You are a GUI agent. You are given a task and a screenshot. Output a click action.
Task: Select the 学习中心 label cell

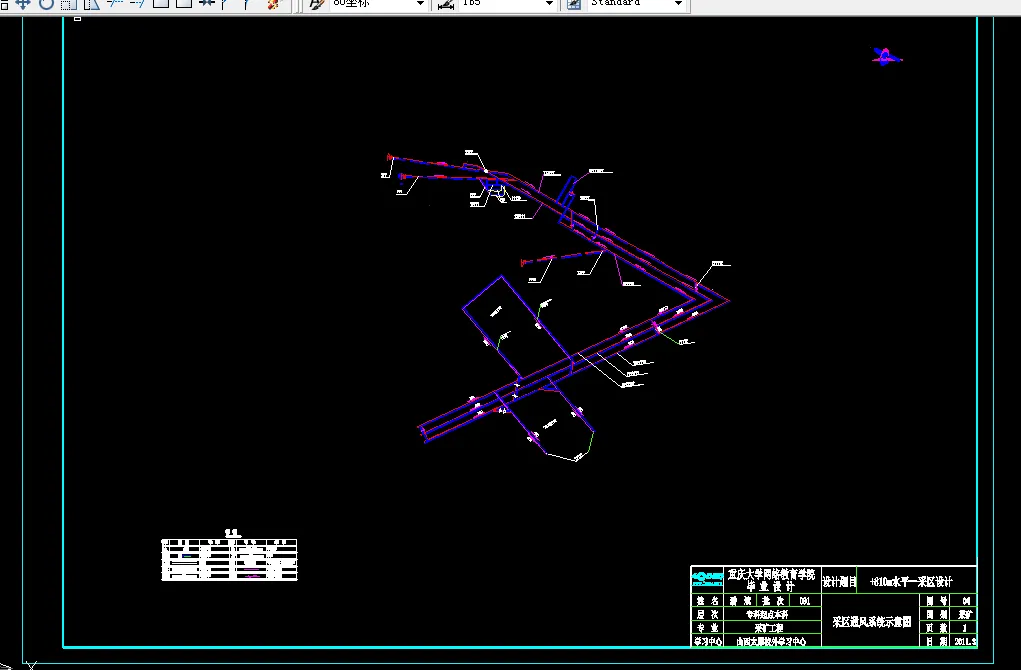pos(707,641)
